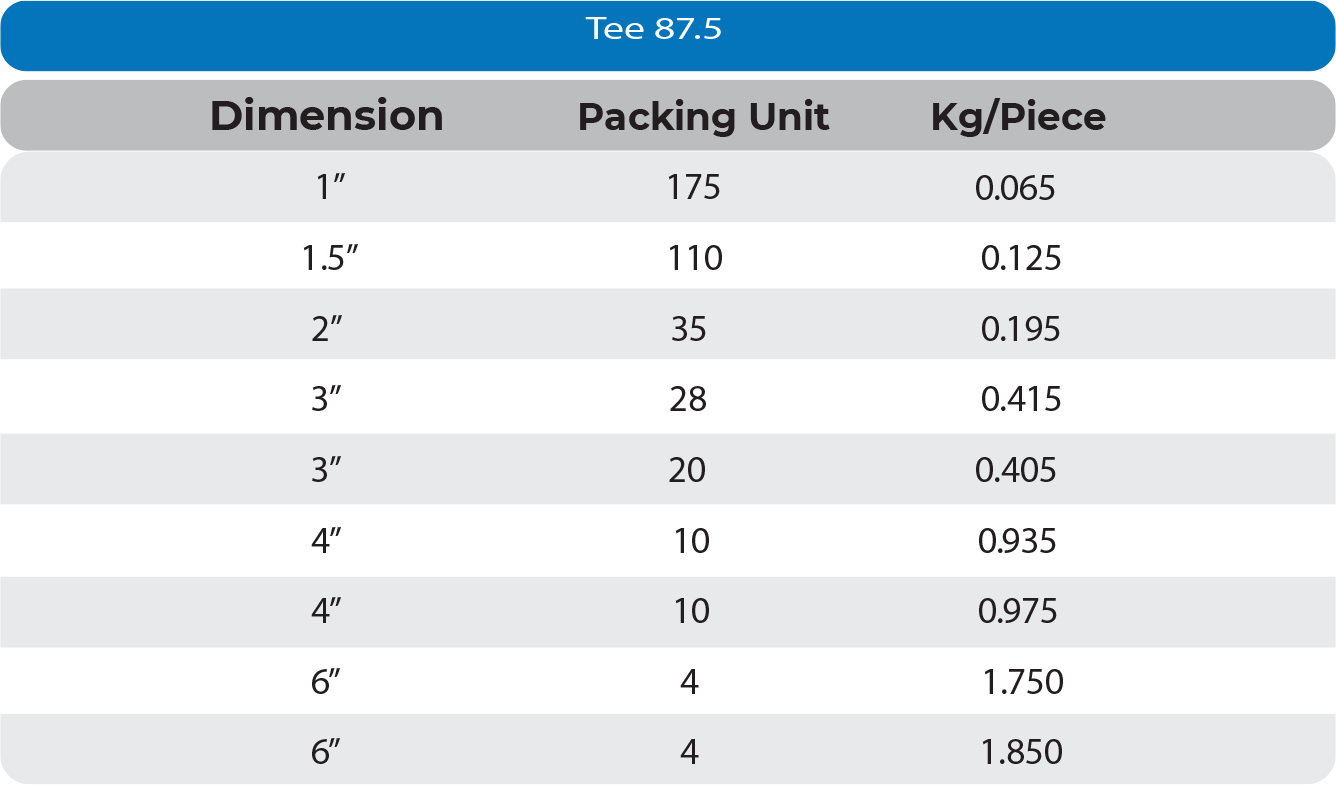Screen dimensions: 1336x785
Task: Click the Packing Unit column header
Action: pos(703,117)
